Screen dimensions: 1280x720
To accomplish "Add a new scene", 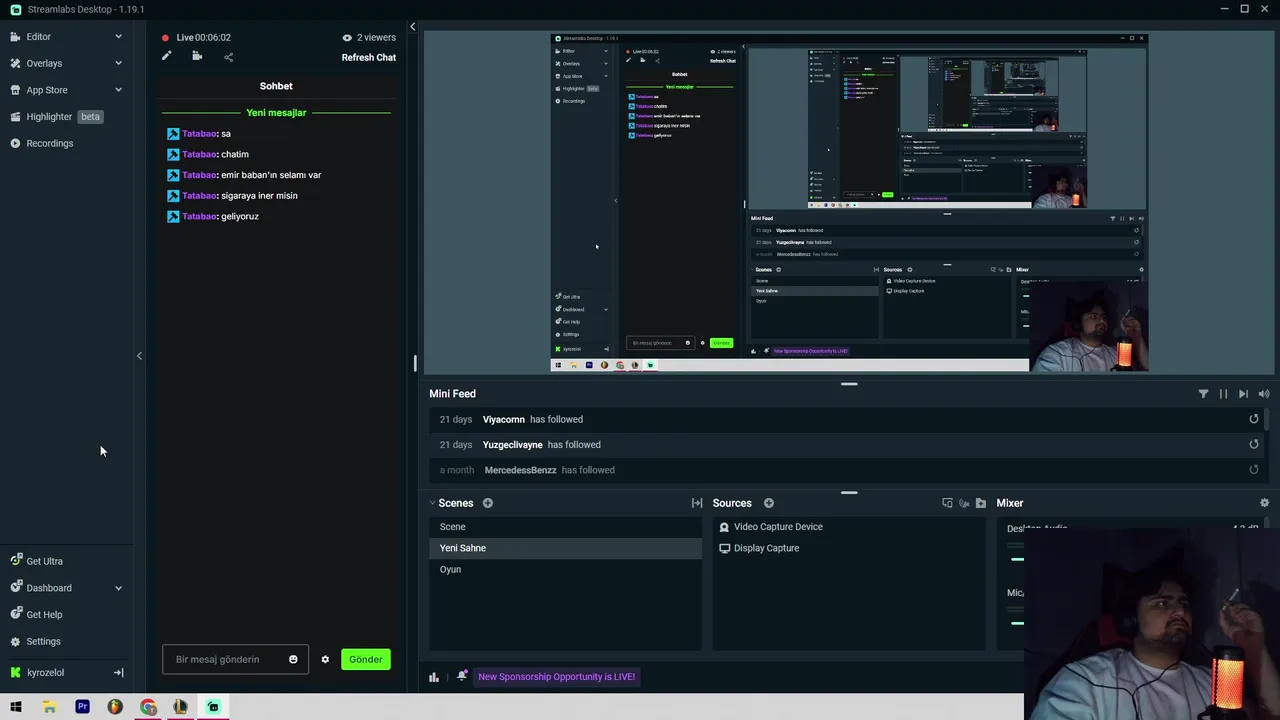I will point(488,503).
